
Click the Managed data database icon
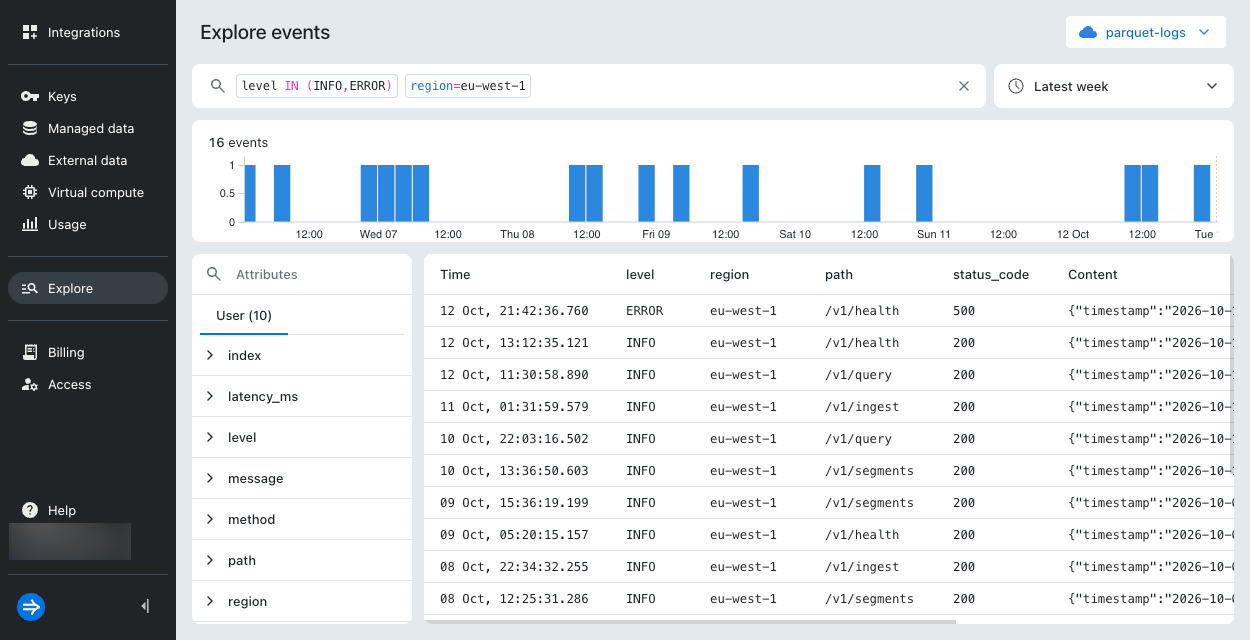coord(30,128)
